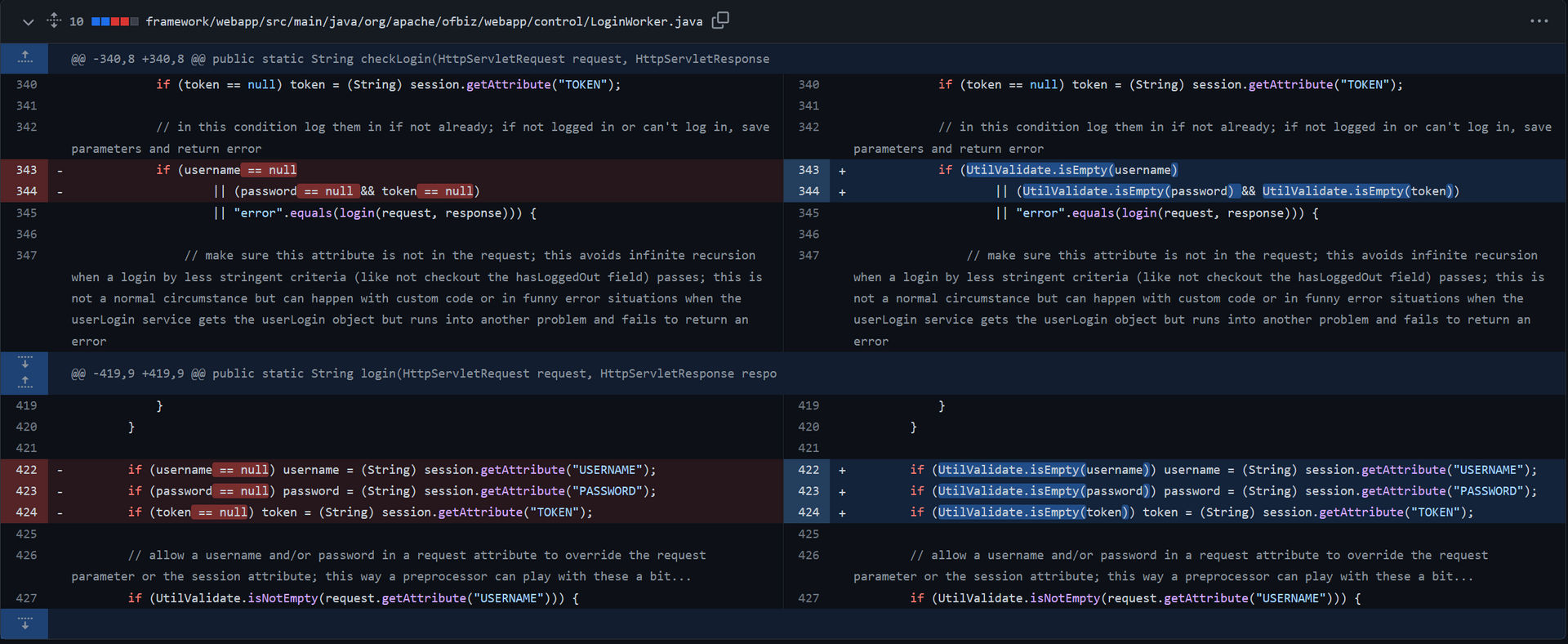
Task: Click removed 'if (token == null)' code at line 424
Action: 191,512
